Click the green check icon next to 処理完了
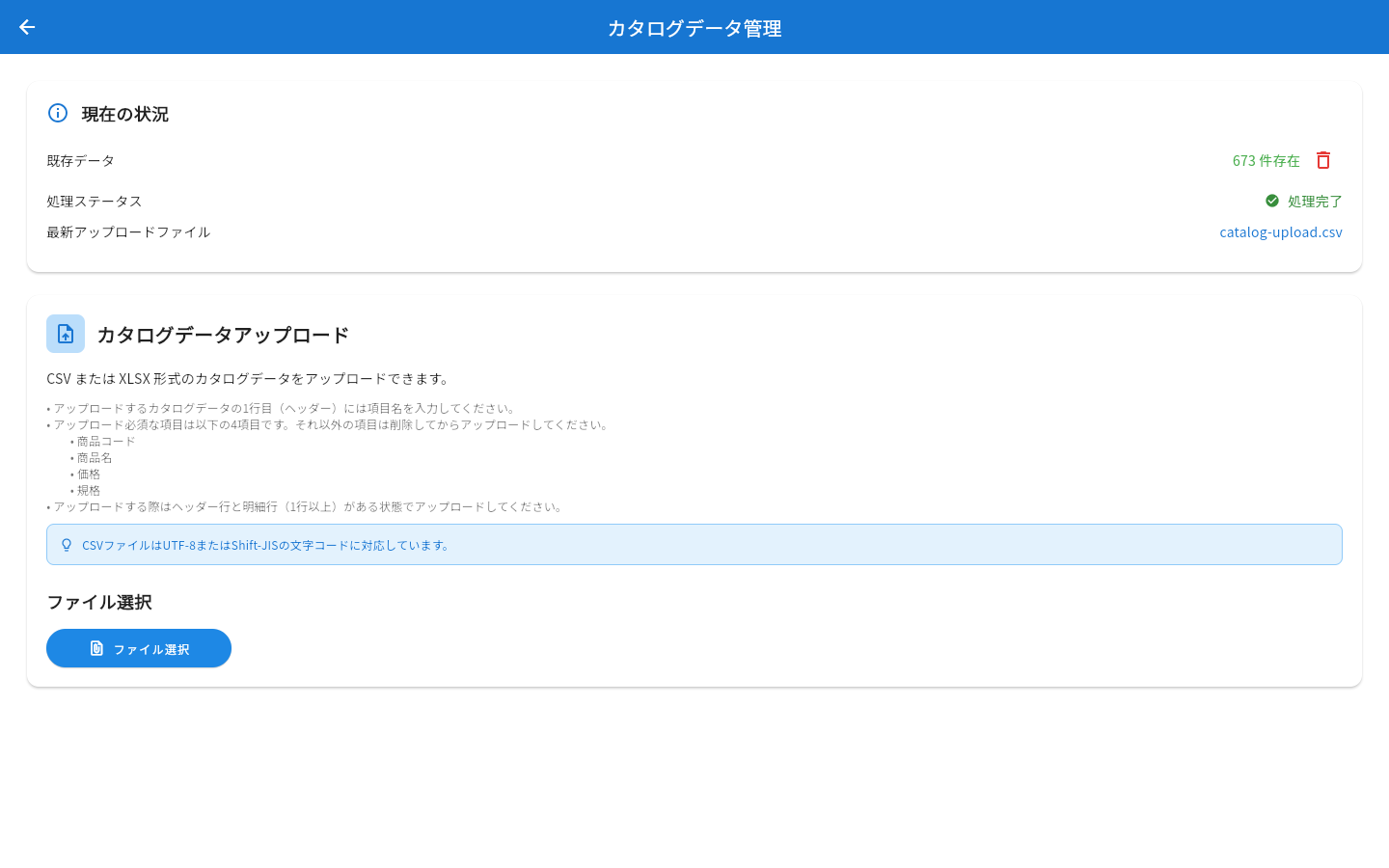Image resolution: width=1389 pixels, height=868 pixels. coord(1272,201)
